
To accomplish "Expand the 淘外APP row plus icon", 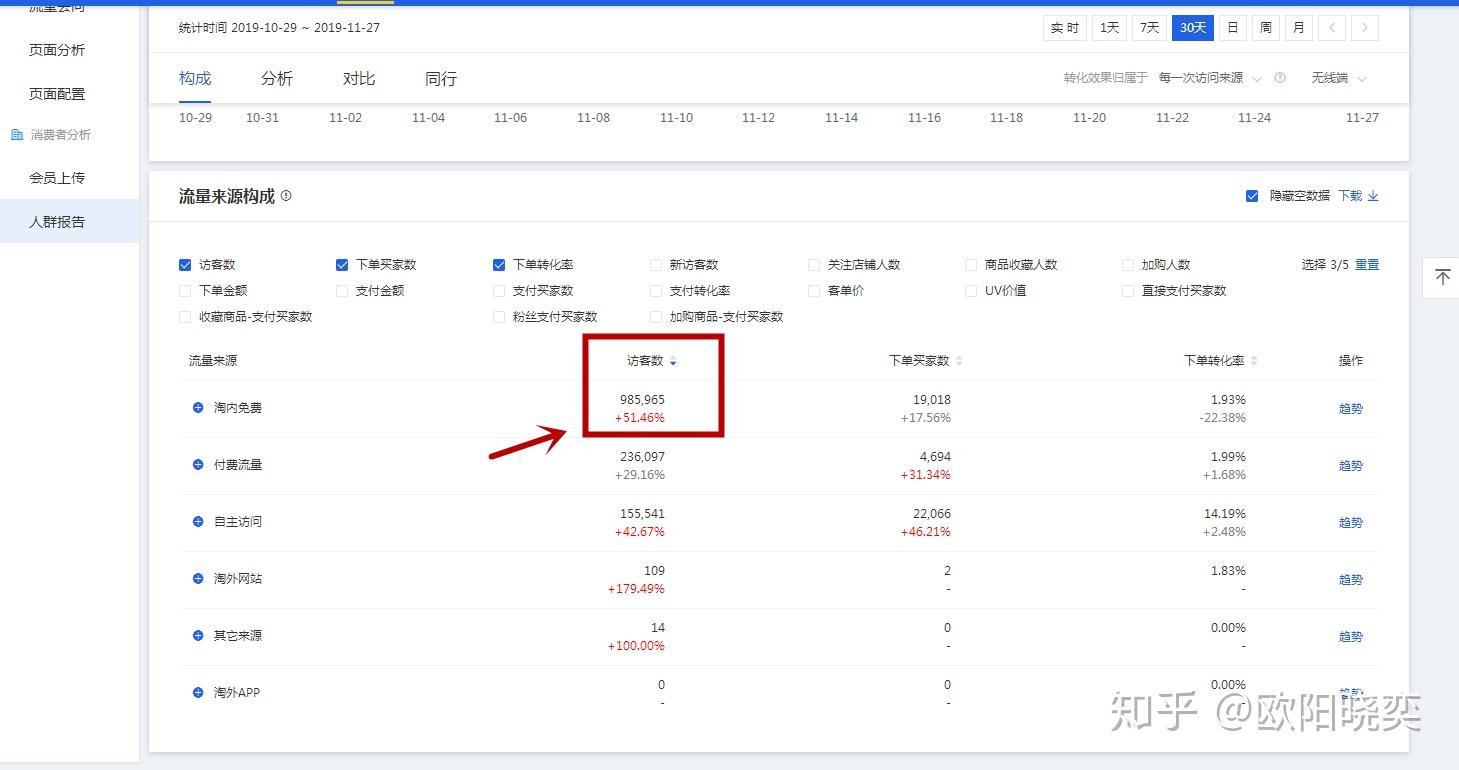I will coord(198,693).
